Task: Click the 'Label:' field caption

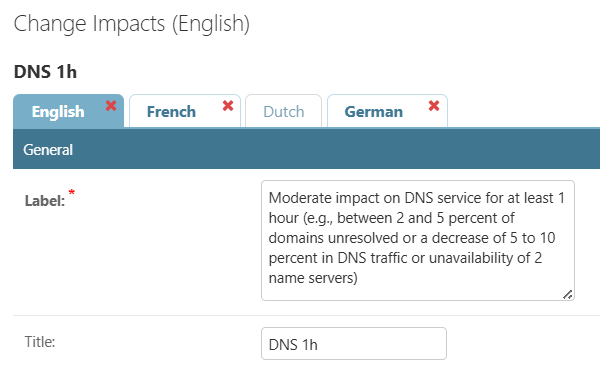Action: pos(45,201)
